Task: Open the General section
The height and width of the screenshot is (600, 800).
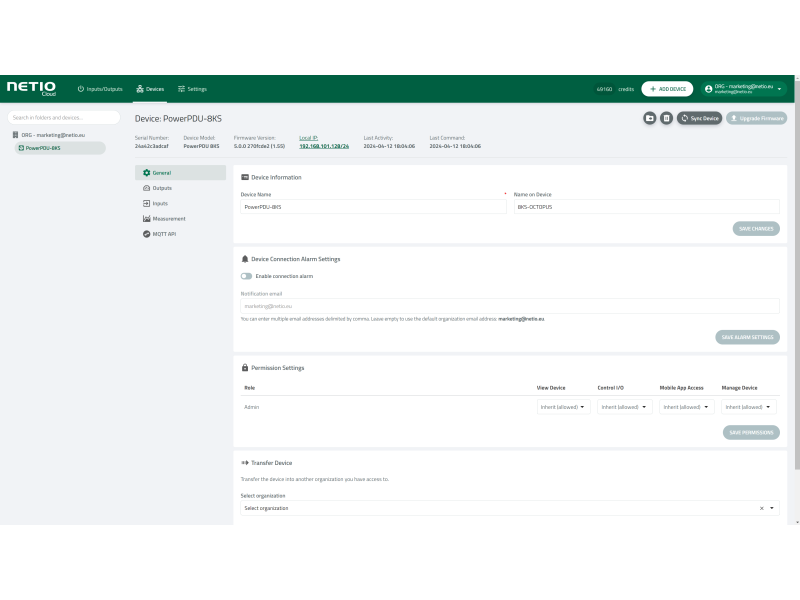Action: coord(180,172)
